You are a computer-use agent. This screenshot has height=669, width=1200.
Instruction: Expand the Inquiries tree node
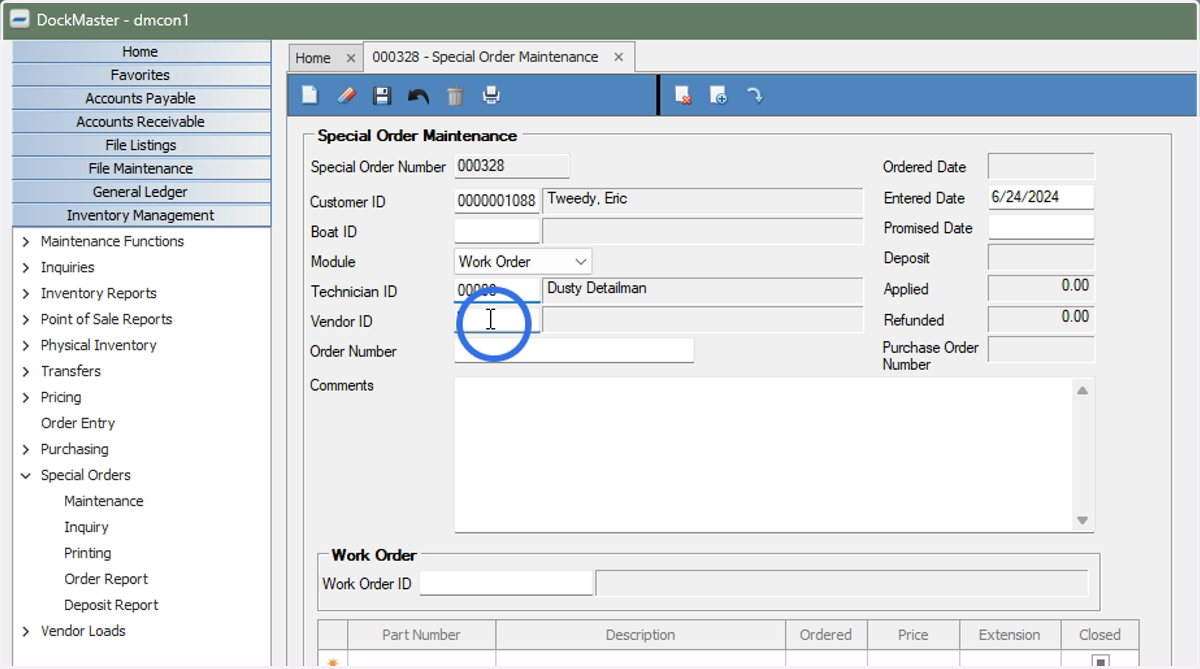26,267
